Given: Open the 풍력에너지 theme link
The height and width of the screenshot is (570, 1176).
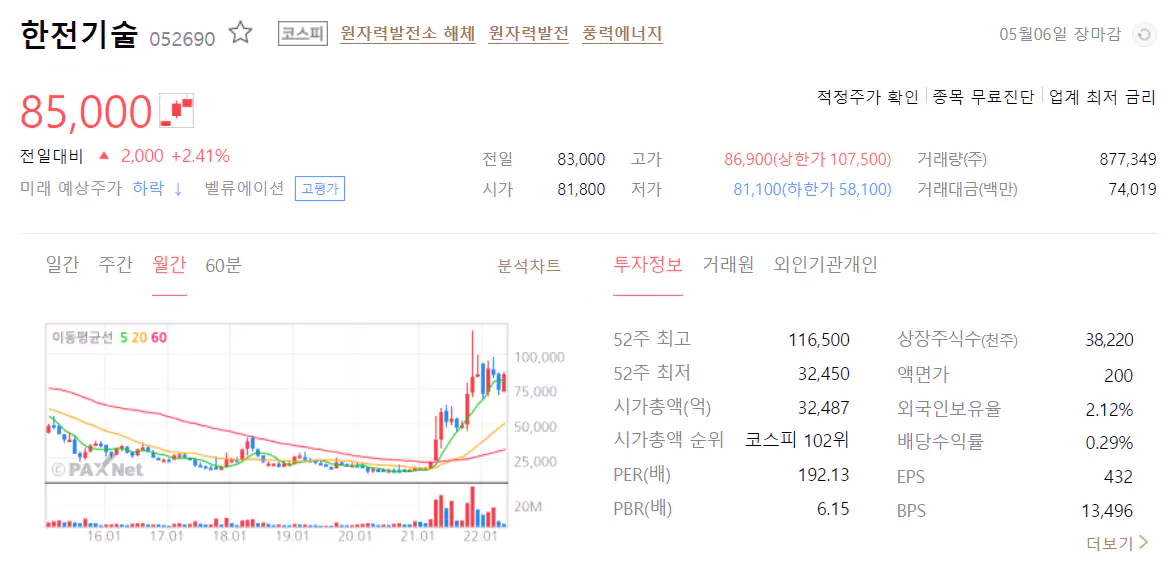Looking at the screenshot, I should (x=622, y=34).
